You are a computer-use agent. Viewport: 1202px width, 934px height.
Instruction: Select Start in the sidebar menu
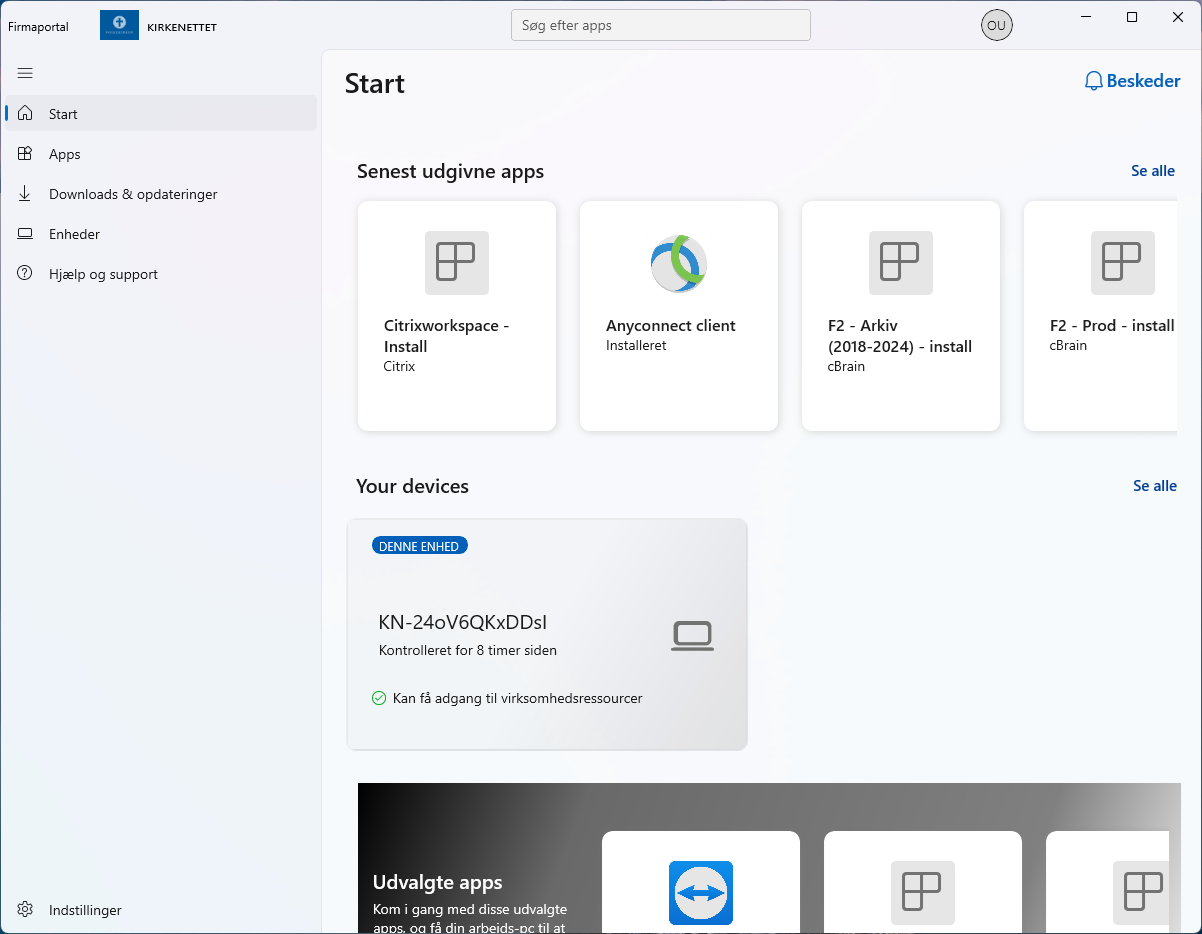[x=161, y=114]
